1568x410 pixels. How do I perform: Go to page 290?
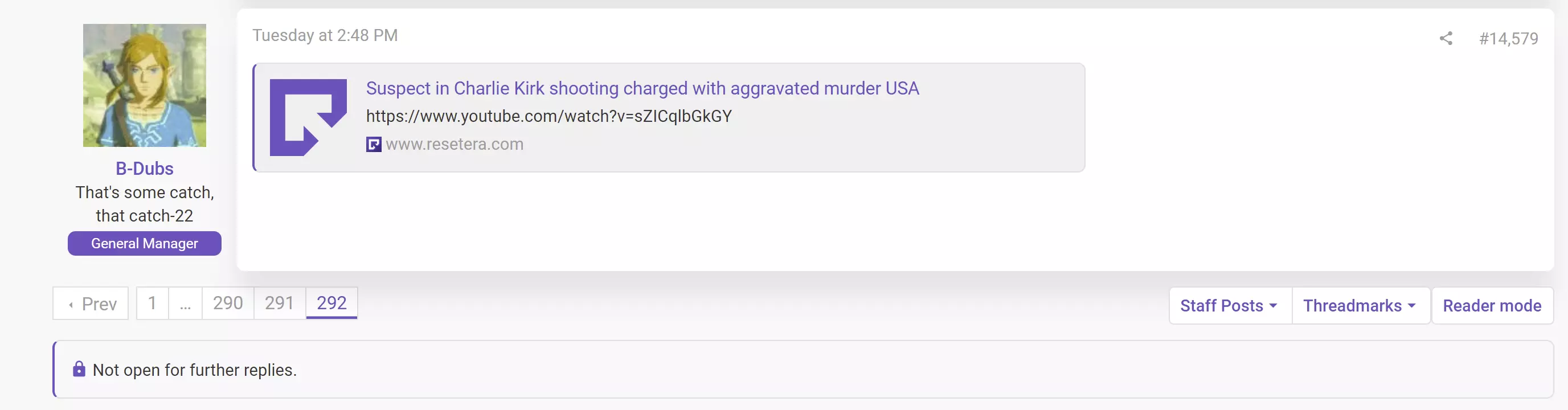pyautogui.click(x=228, y=303)
